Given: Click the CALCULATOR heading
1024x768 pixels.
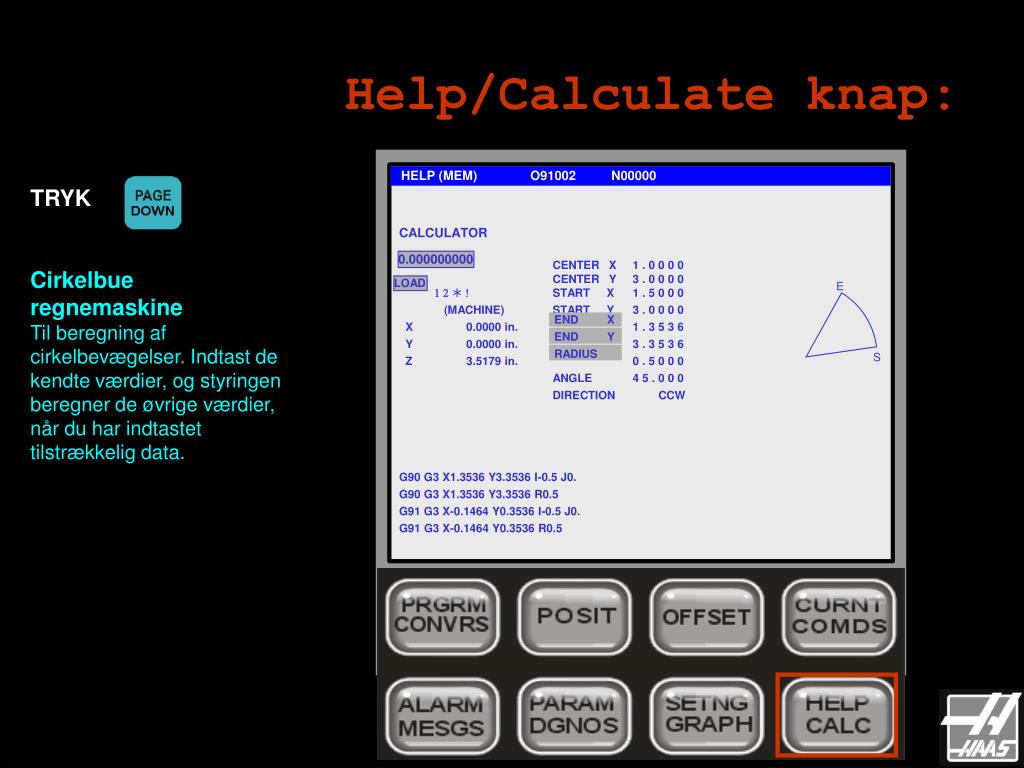Looking at the screenshot, I should click(x=443, y=232).
